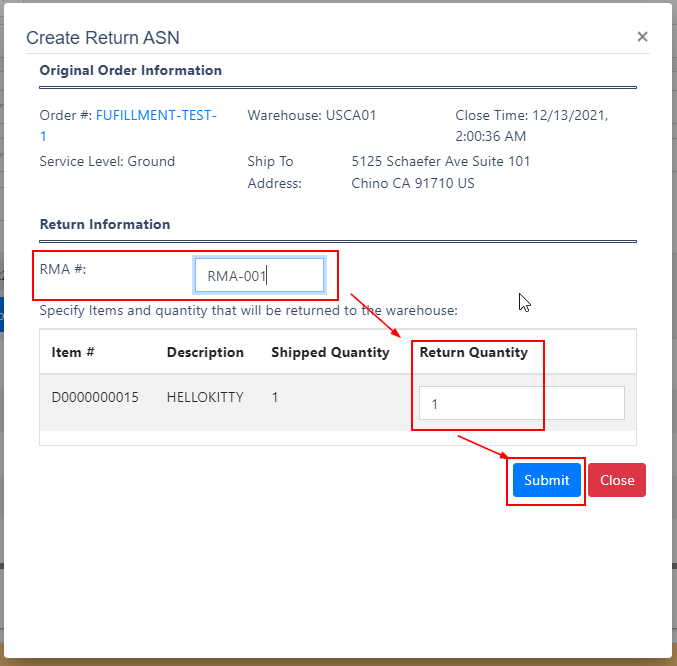Submit the return ASN
Image resolution: width=677 pixels, height=666 pixels.
point(547,480)
